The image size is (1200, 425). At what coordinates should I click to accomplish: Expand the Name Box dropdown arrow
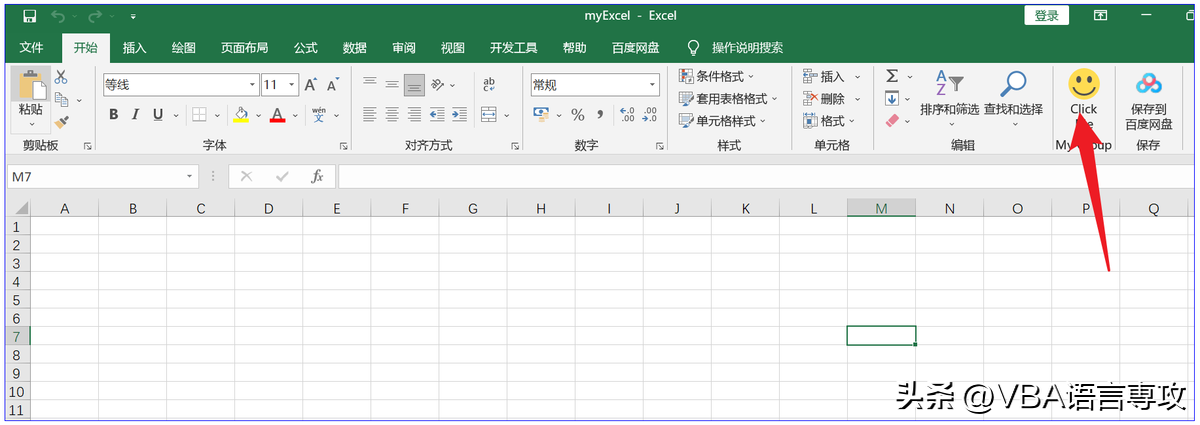coord(190,176)
